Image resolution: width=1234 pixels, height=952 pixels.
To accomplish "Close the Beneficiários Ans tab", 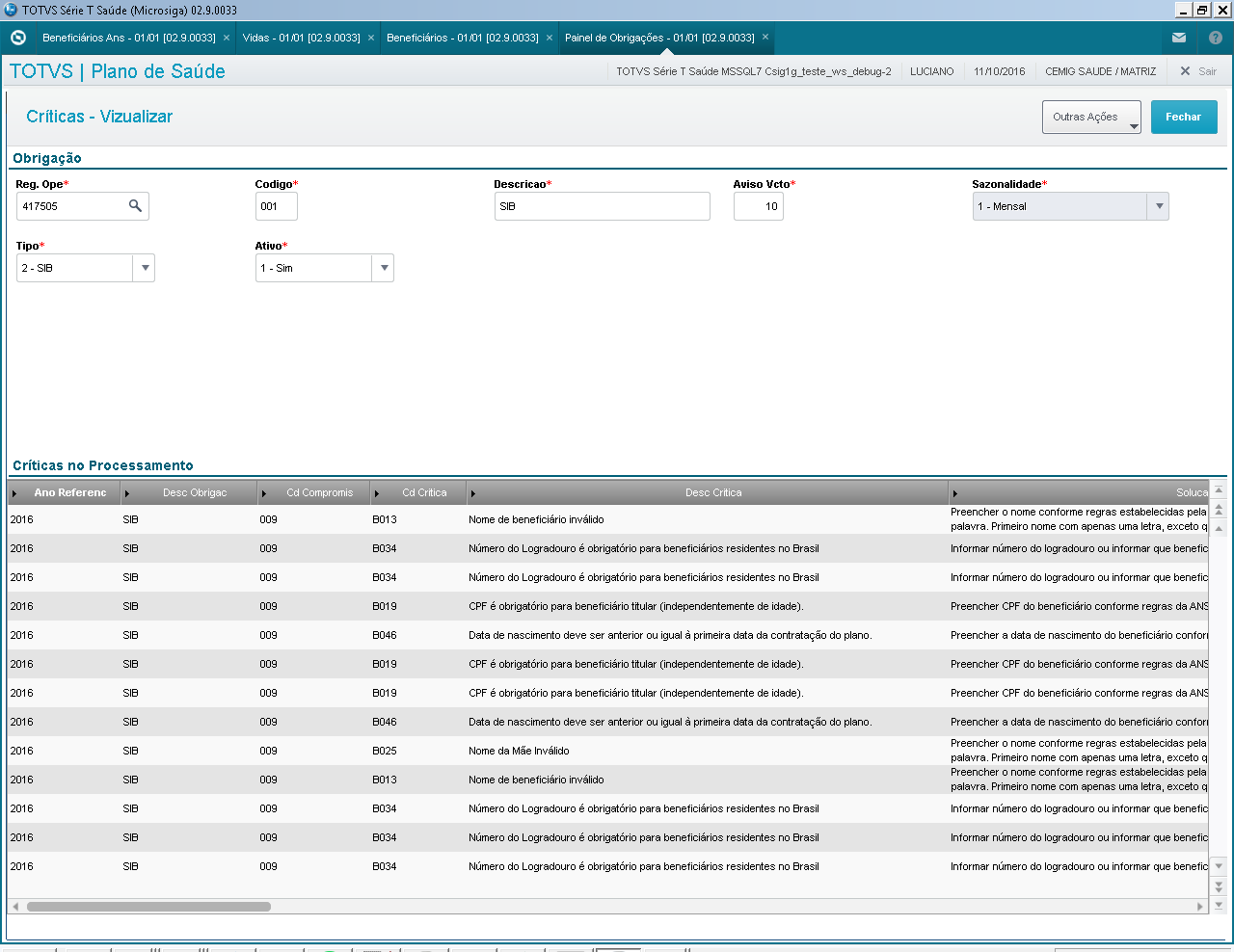I will (227, 38).
